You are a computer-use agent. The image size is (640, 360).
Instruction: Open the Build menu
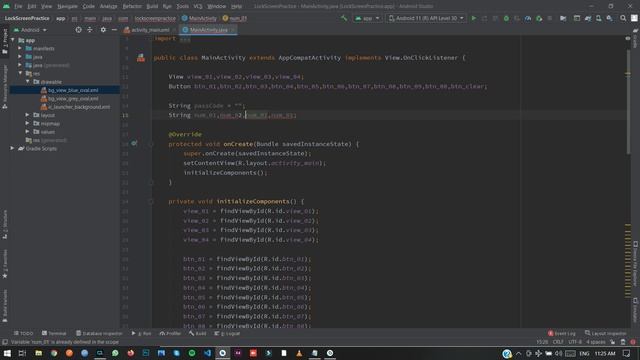[x=152, y=6]
